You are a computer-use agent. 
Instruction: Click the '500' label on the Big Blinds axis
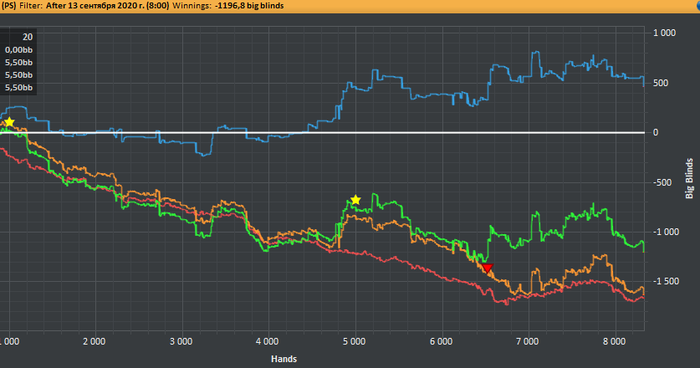(661, 83)
